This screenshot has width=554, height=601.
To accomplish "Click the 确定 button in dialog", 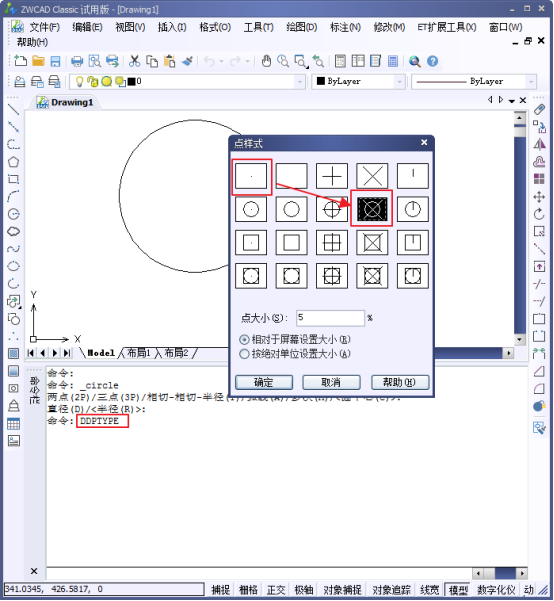I will tap(264, 382).
